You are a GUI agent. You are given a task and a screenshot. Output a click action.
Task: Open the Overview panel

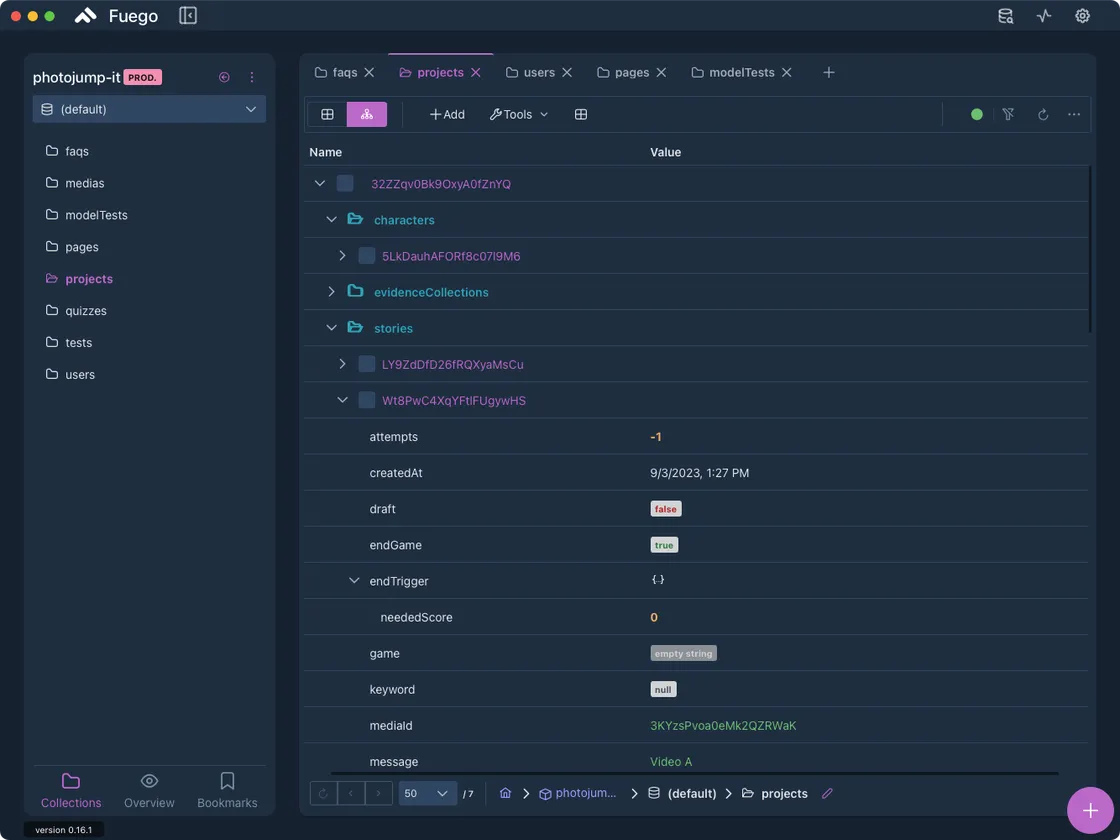[x=149, y=791]
